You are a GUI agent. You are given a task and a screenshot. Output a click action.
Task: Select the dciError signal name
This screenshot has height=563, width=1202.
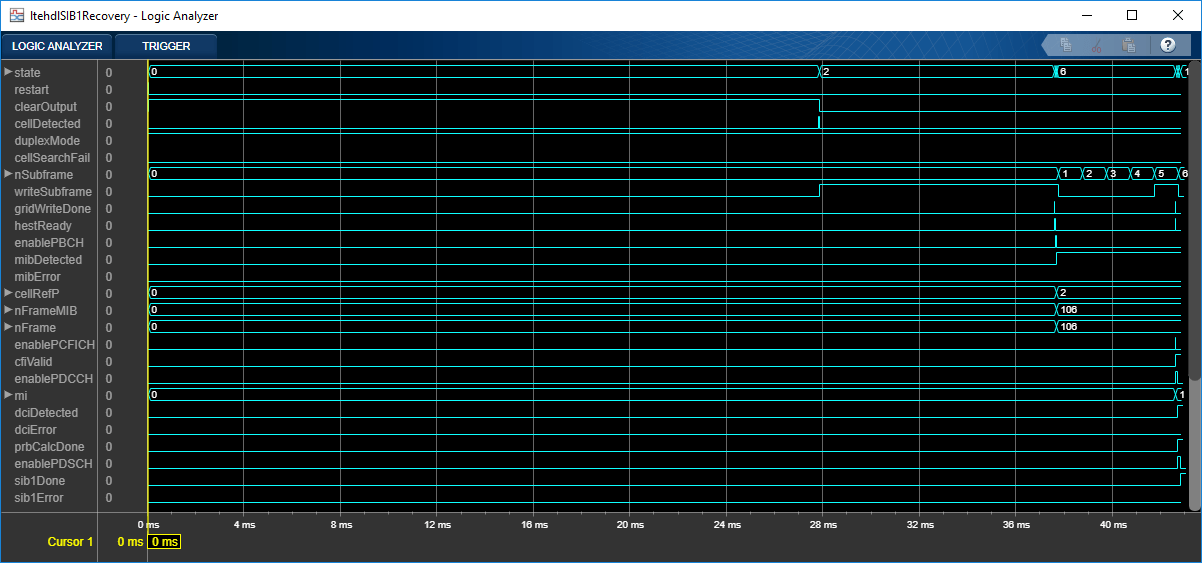[x=35, y=430]
